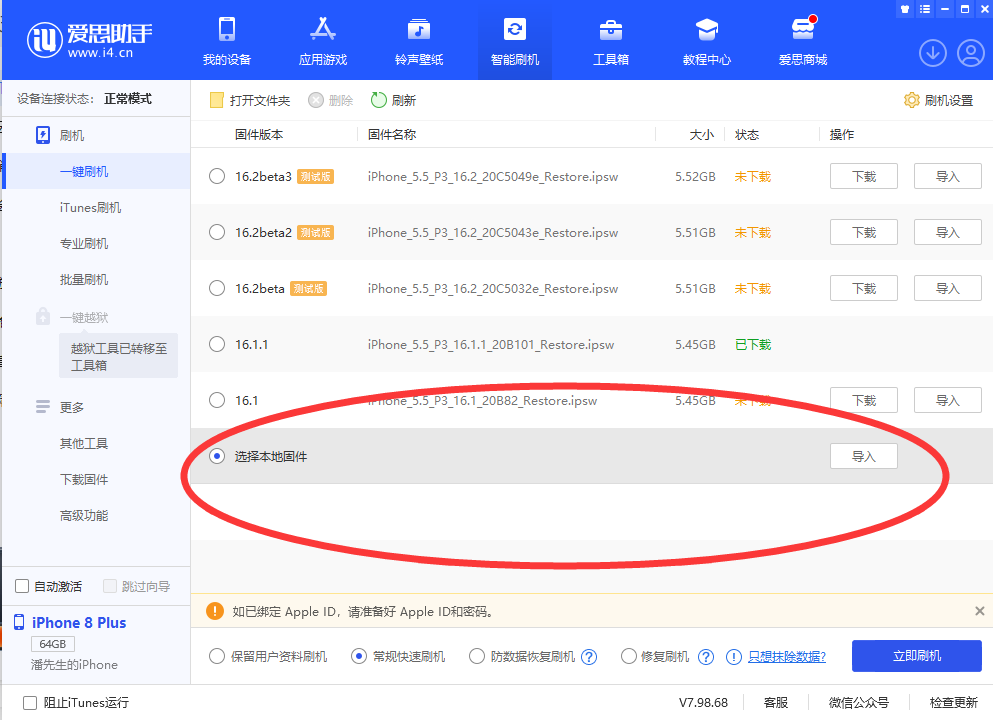
Task: Expand the 更多 section in sidebar
Action: tap(71, 407)
